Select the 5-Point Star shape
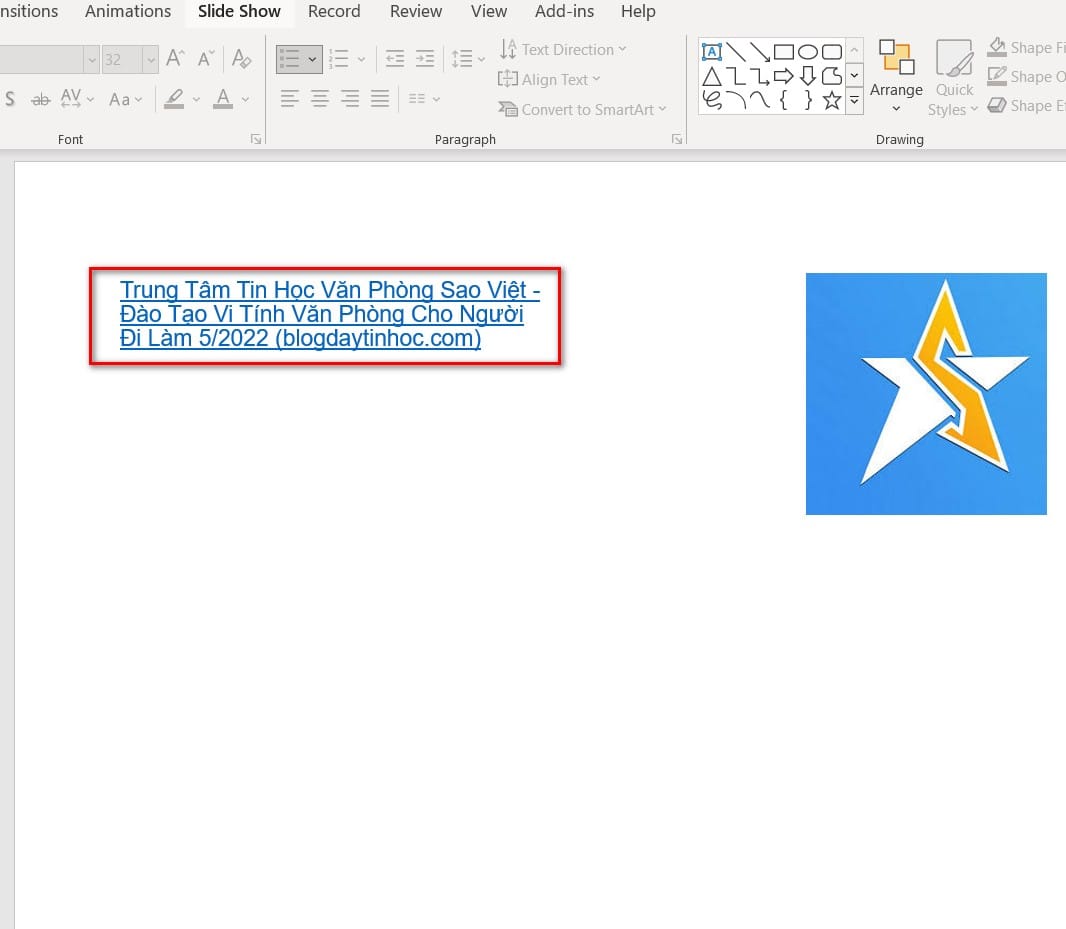Image resolution: width=1066 pixels, height=929 pixels. point(831,101)
